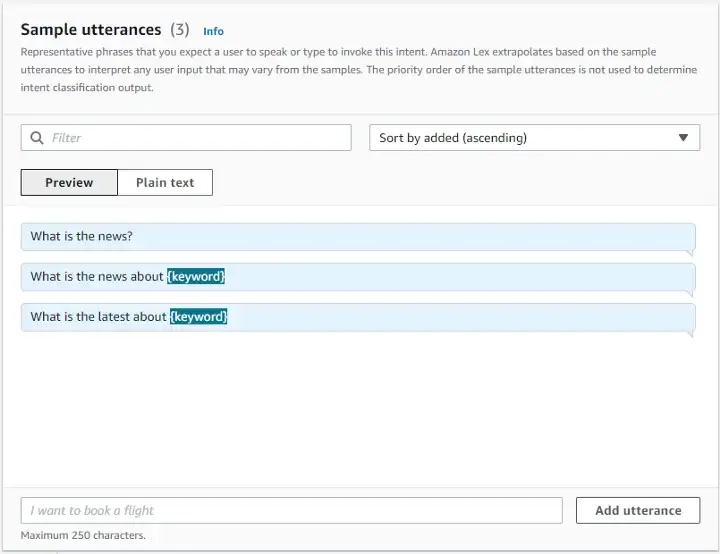720x554 pixels.
Task: Click {keyword} slot in "latest about" utterance
Action: [x=198, y=317]
